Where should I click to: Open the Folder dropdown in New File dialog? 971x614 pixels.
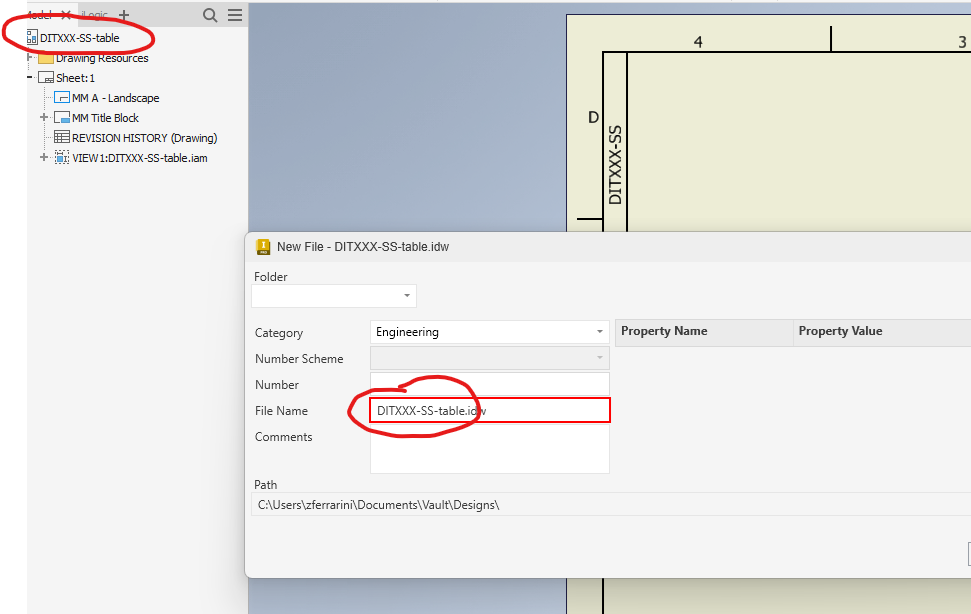[x=406, y=296]
